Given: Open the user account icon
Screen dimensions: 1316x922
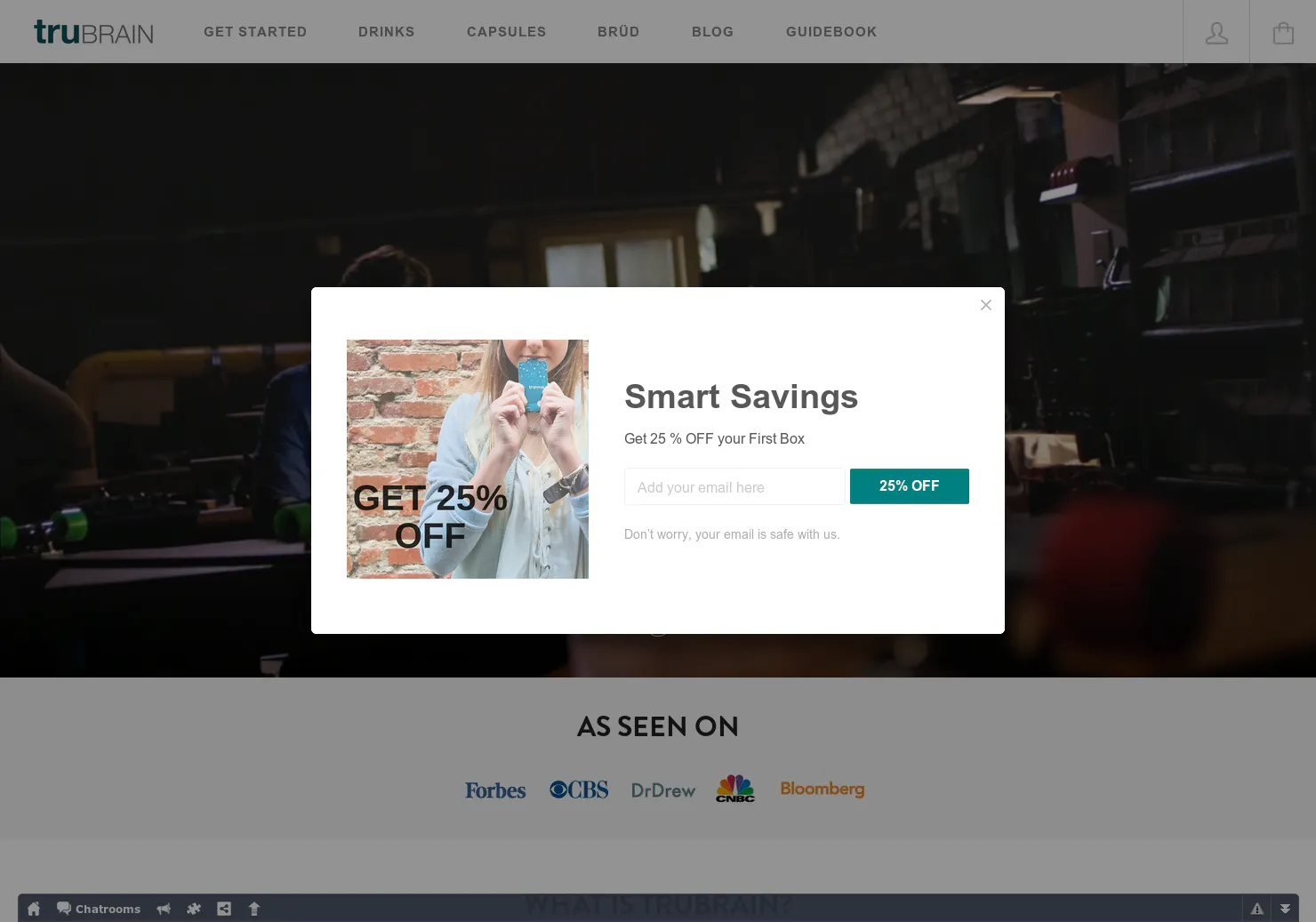Looking at the screenshot, I should (x=1216, y=33).
